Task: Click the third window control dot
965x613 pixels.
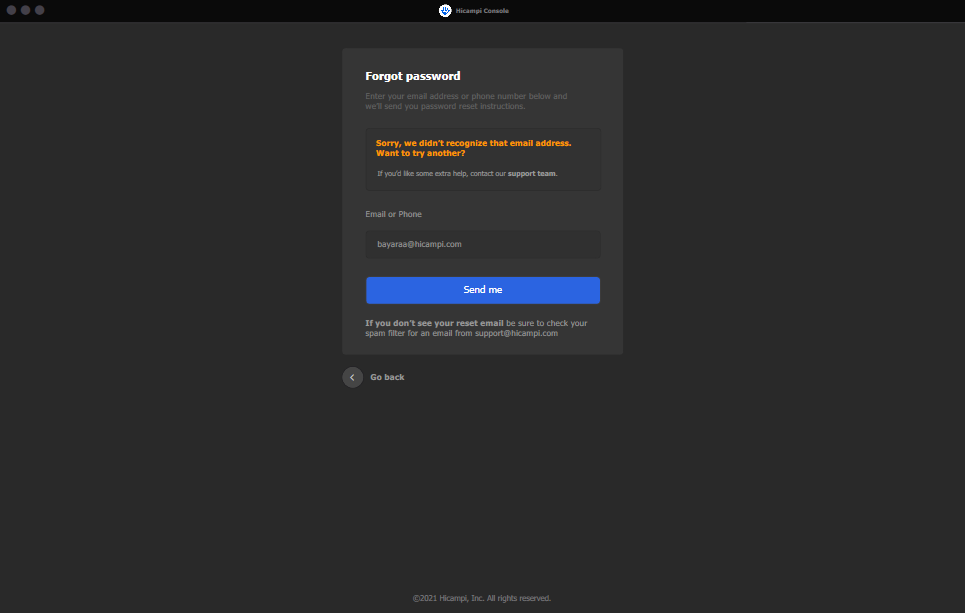Action: [x=40, y=10]
